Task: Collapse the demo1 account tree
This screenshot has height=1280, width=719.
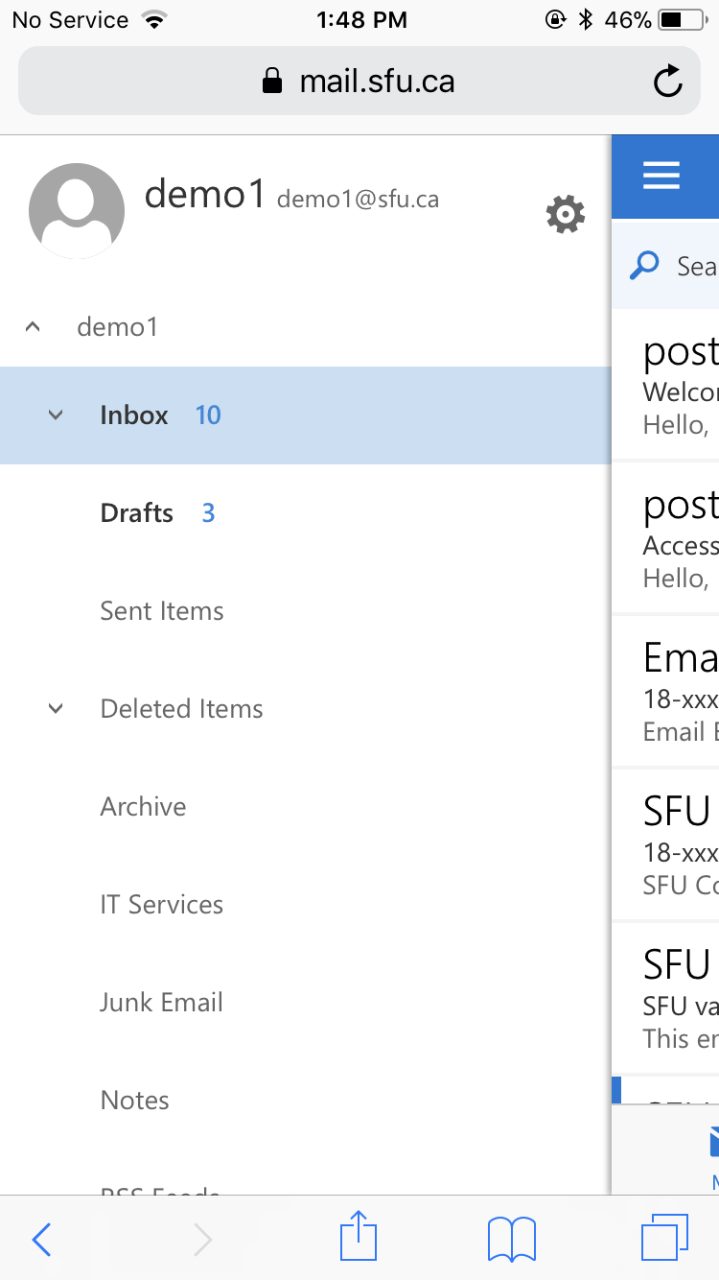Action: coord(33,327)
